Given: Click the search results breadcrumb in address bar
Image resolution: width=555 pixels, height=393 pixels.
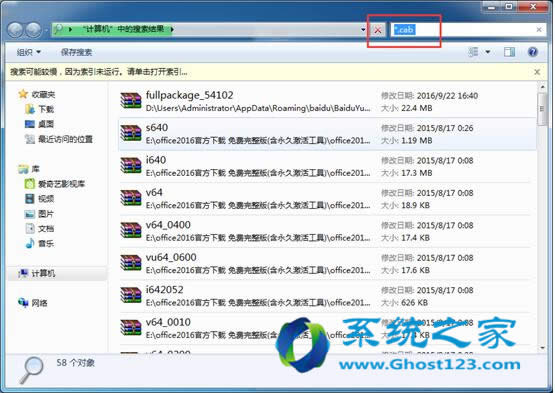Looking at the screenshot, I should click(x=123, y=29).
